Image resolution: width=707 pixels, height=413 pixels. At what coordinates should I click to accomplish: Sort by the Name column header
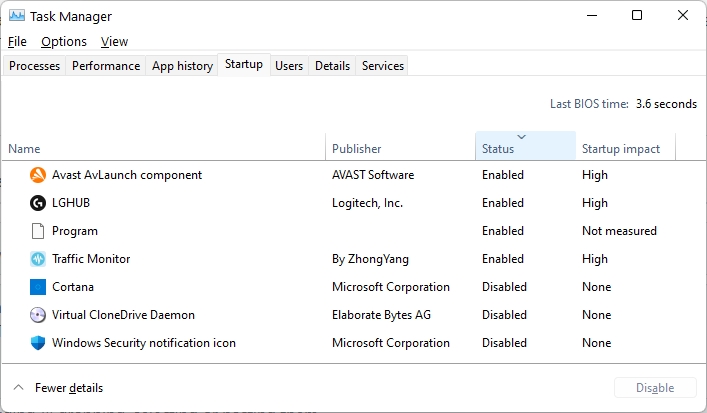coord(163,147)
